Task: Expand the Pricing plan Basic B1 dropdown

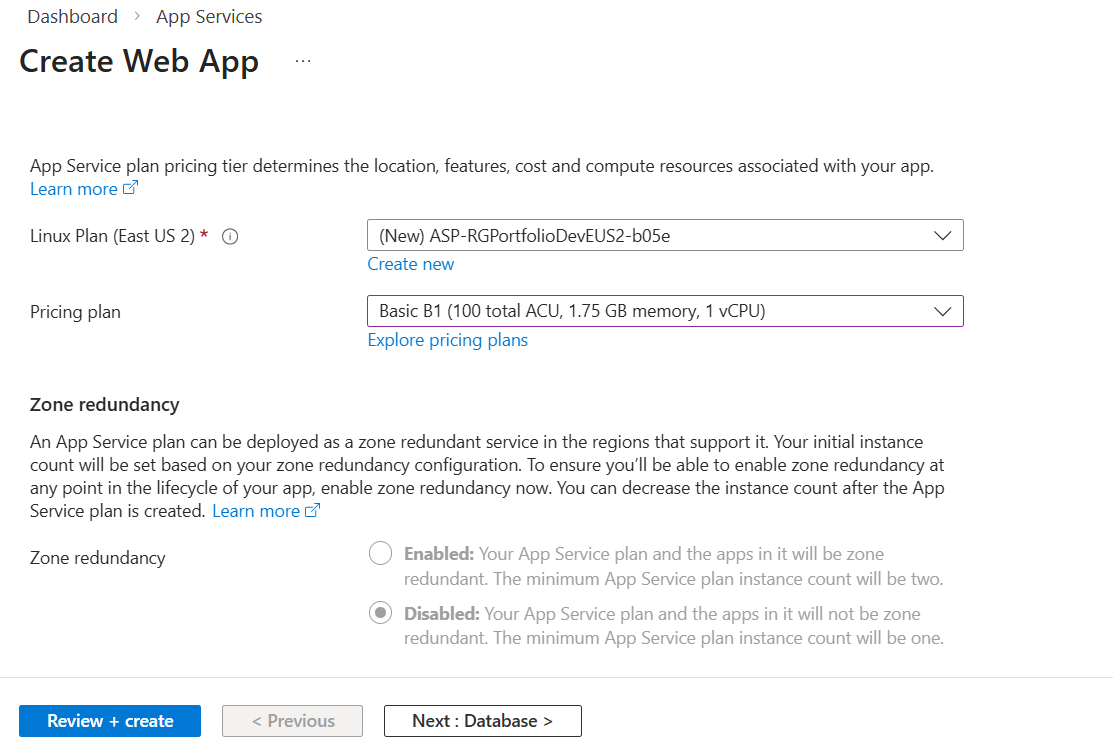Action: pos(650,311)
